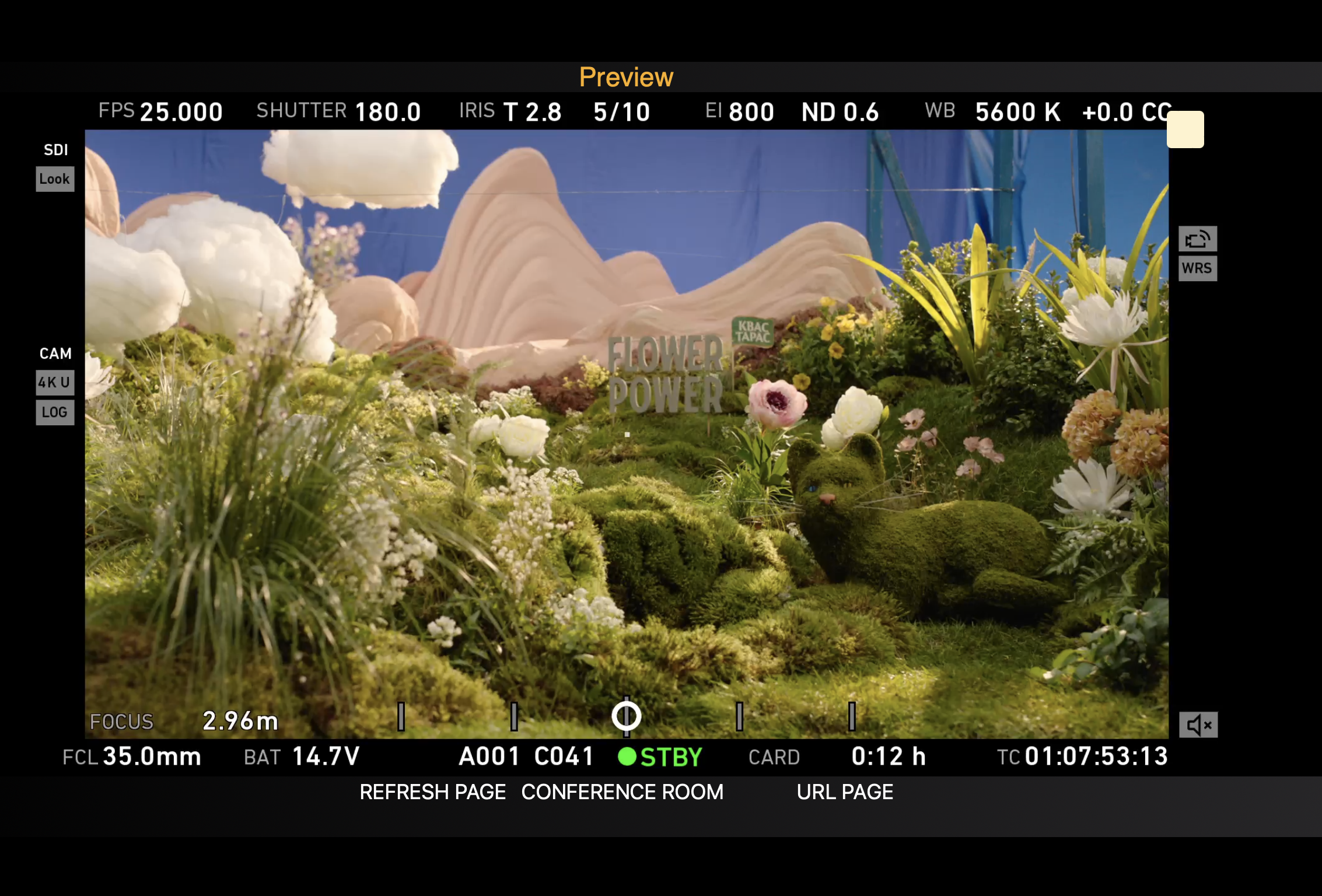
Task: Click the white focus ring marker
Action: click(x=626, y=716)
